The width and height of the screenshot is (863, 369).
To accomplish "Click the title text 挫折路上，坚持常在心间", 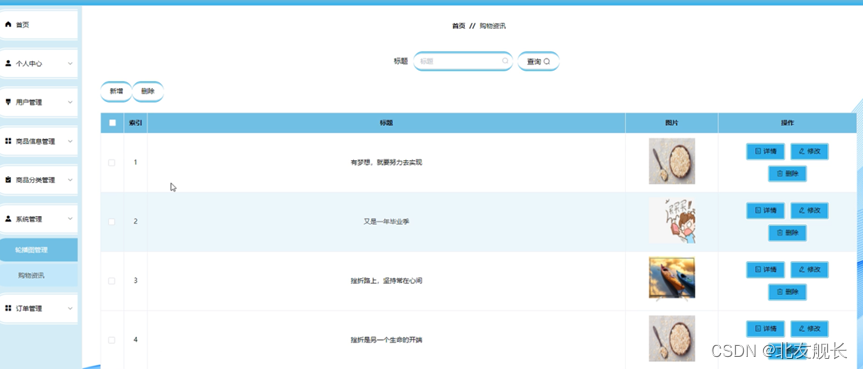I will (386, 281).
